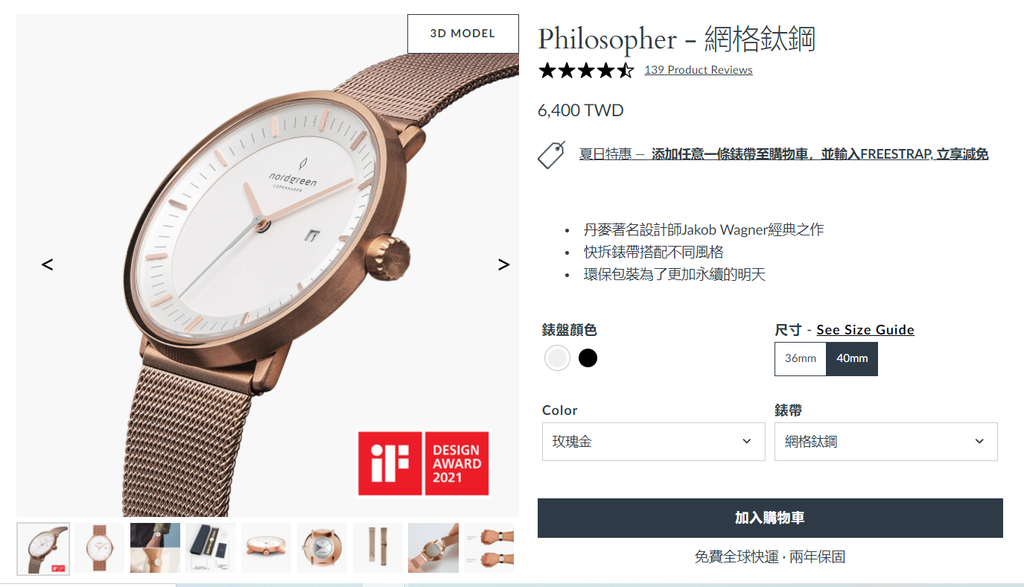View the watch case back thumbnail
The width and height of the screenshot is (1024, 587).
pos(322,548)
